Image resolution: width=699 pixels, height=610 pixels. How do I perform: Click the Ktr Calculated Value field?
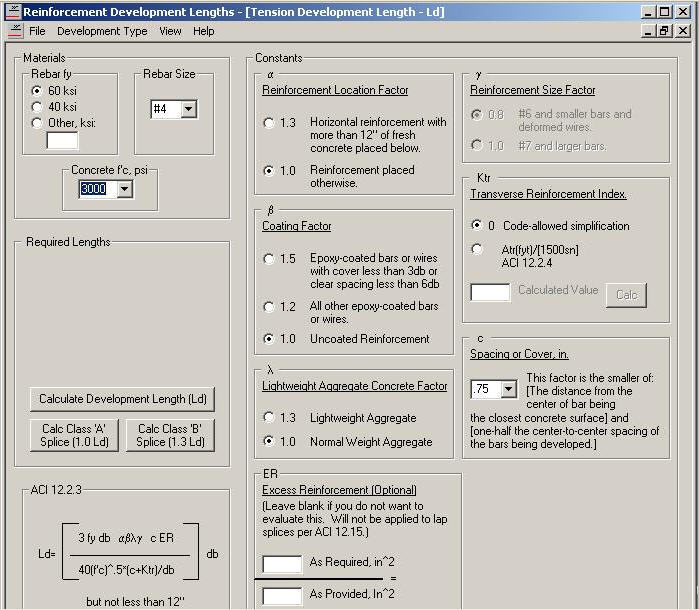click(490, 293)
